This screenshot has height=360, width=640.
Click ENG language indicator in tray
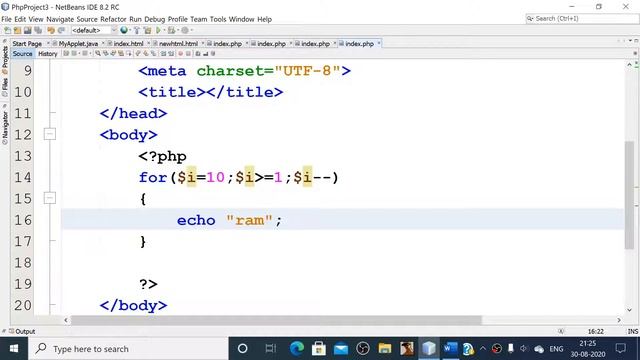[556, 349]
